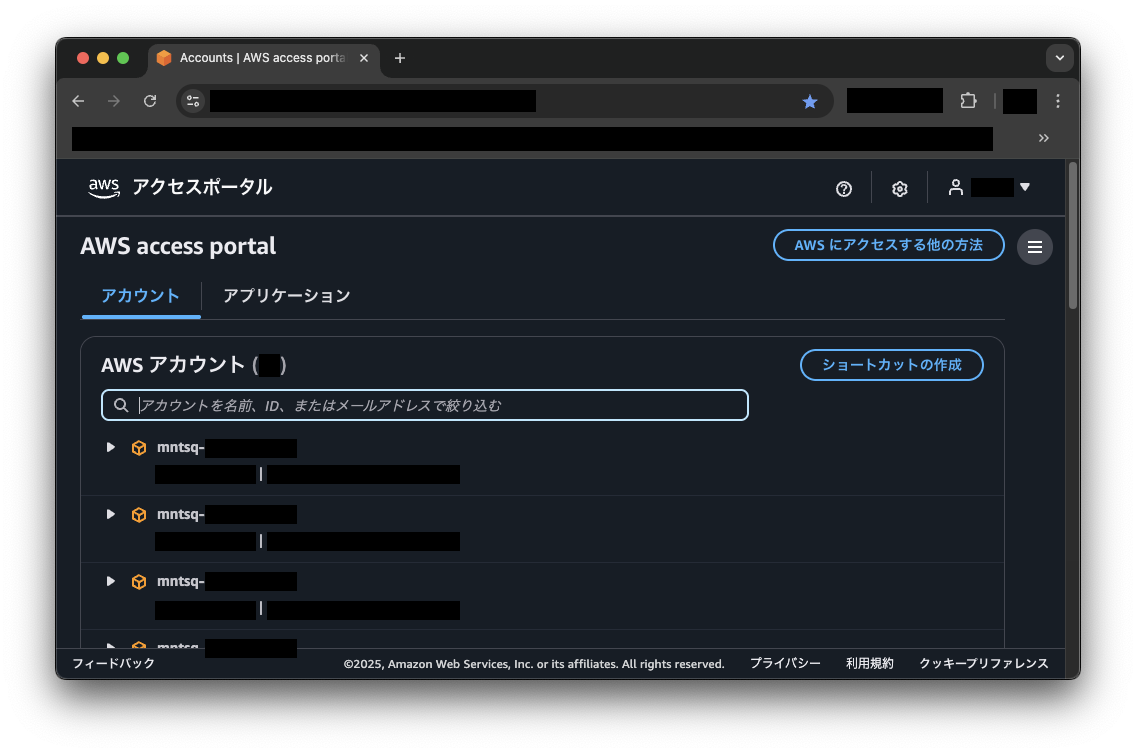Switch to the アカウント tab
This screenshot has width=1136, height=753.
[x=141, y=296]
